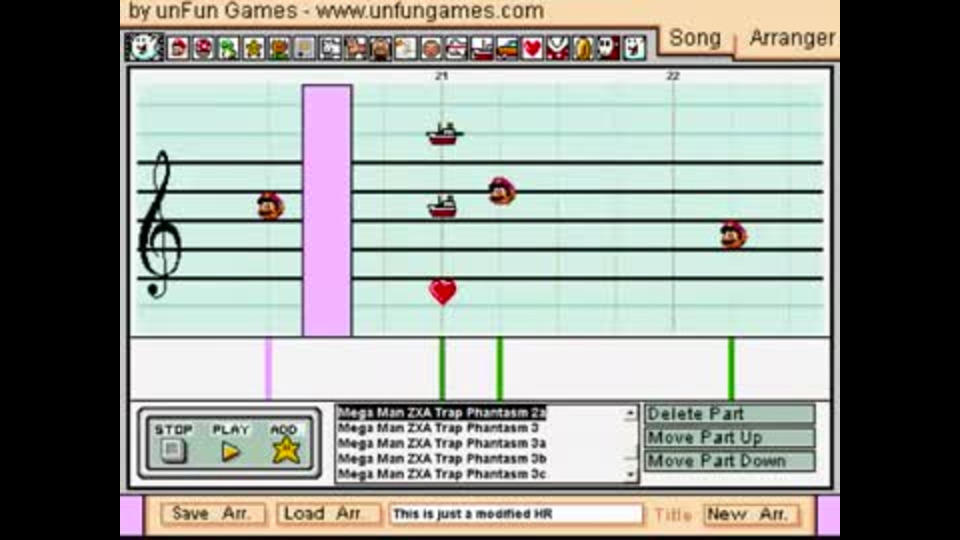Select the Fire Flower instrument icon
Image resolution: width=960 pixels, height=540 pixels.
[279, 48]
